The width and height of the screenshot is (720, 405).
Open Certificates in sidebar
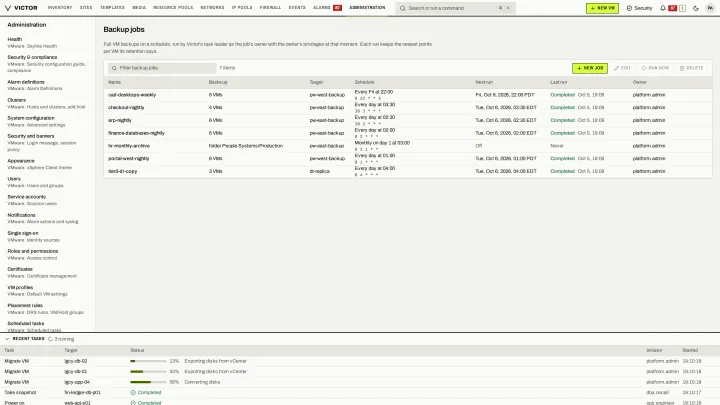click(x=47, y=272)
